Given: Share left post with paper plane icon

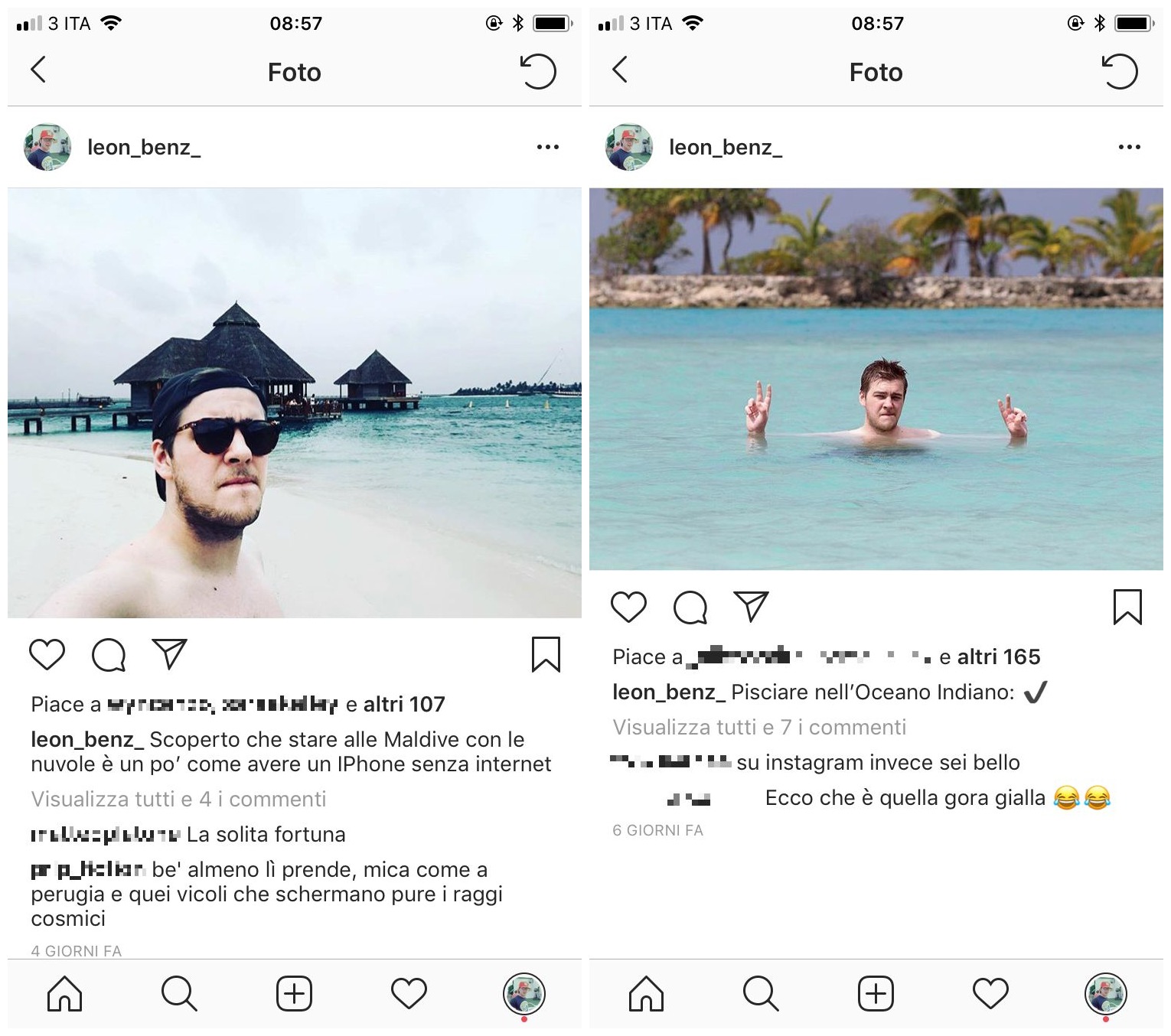Looking at the screenshot, I should click(170, 654).
